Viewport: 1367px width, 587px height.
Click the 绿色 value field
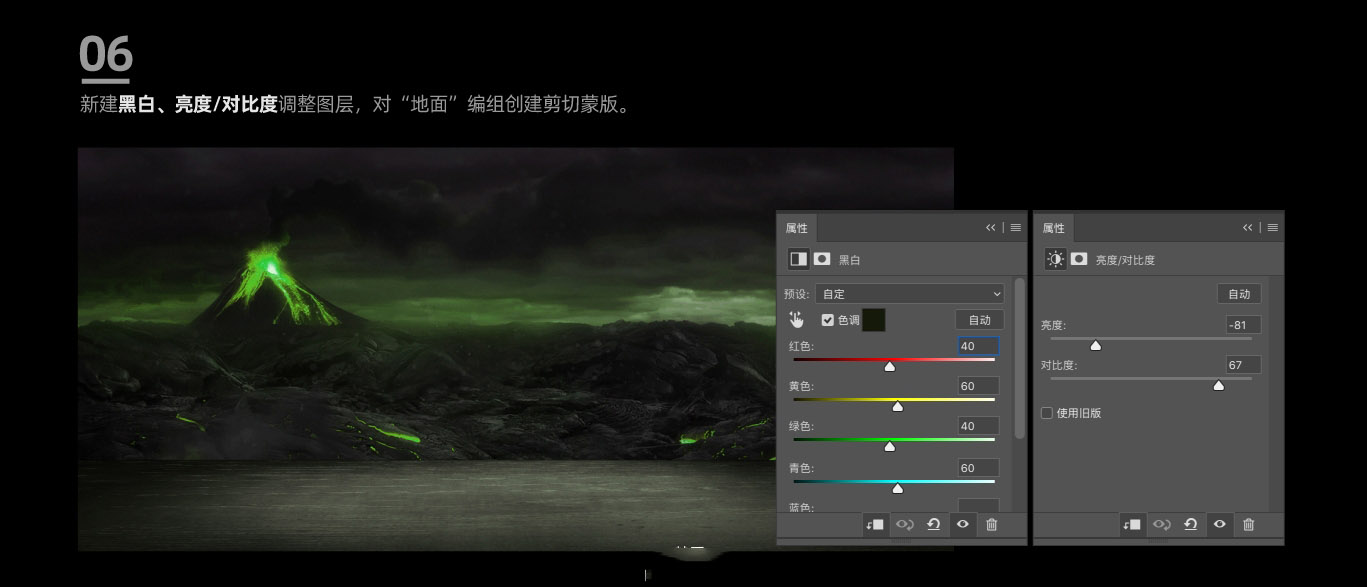pos(978,426)
